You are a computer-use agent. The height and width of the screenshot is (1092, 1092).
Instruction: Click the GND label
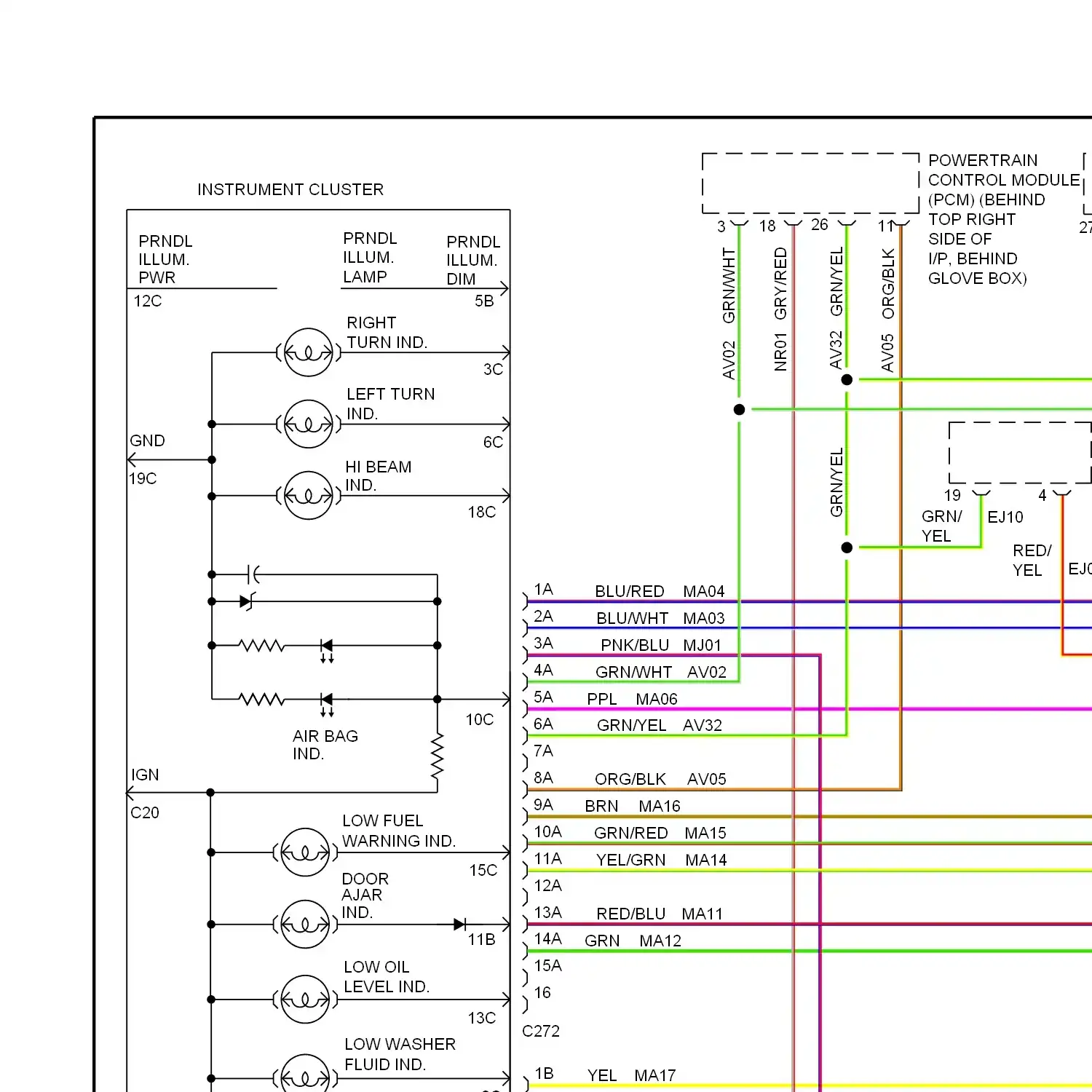(148, 440)
